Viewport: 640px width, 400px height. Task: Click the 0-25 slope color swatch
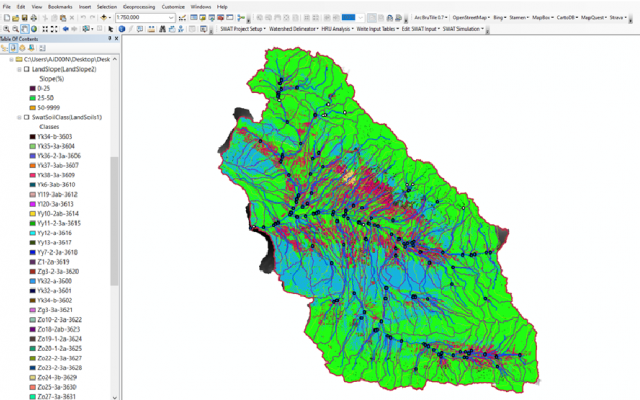[x=33, y=89]
